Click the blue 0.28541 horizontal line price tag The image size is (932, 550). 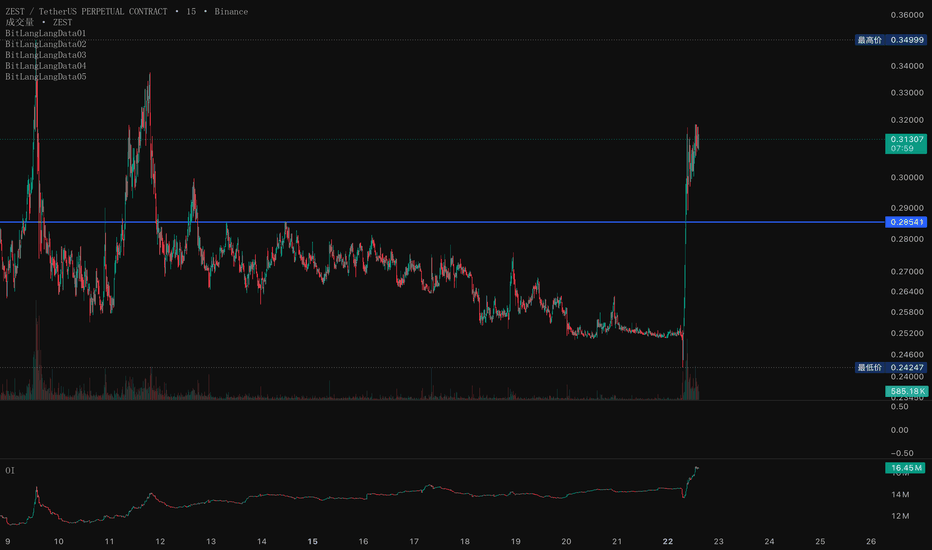pos(906,222)
